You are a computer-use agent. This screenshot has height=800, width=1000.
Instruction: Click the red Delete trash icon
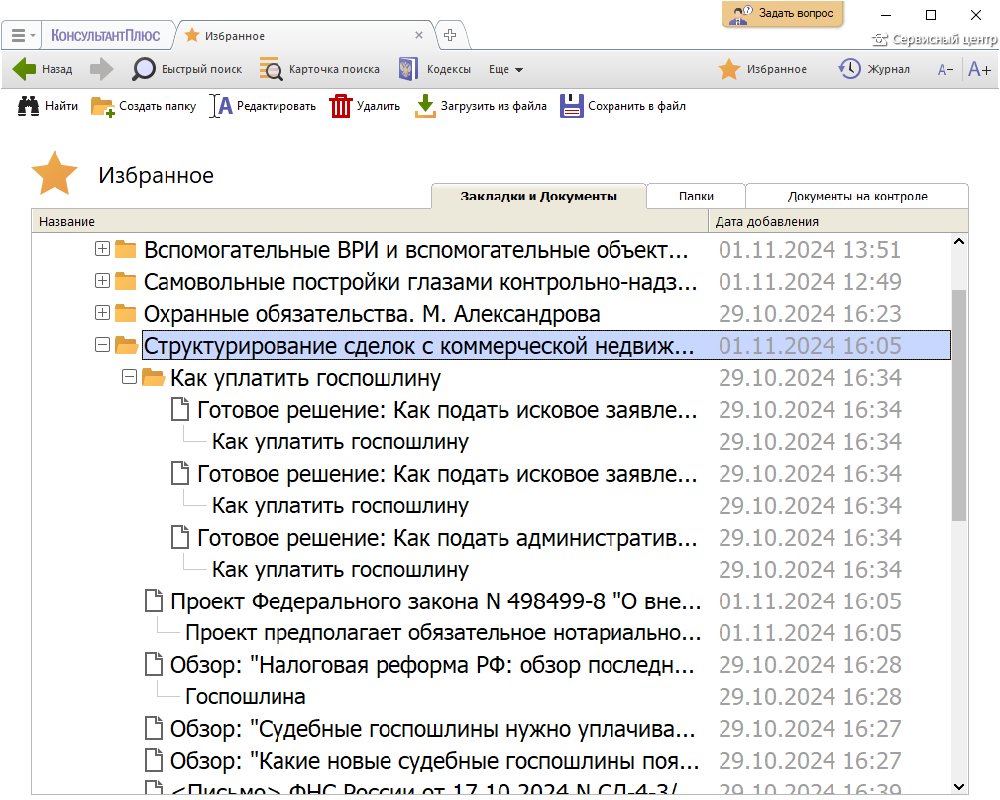click(341, 106)
